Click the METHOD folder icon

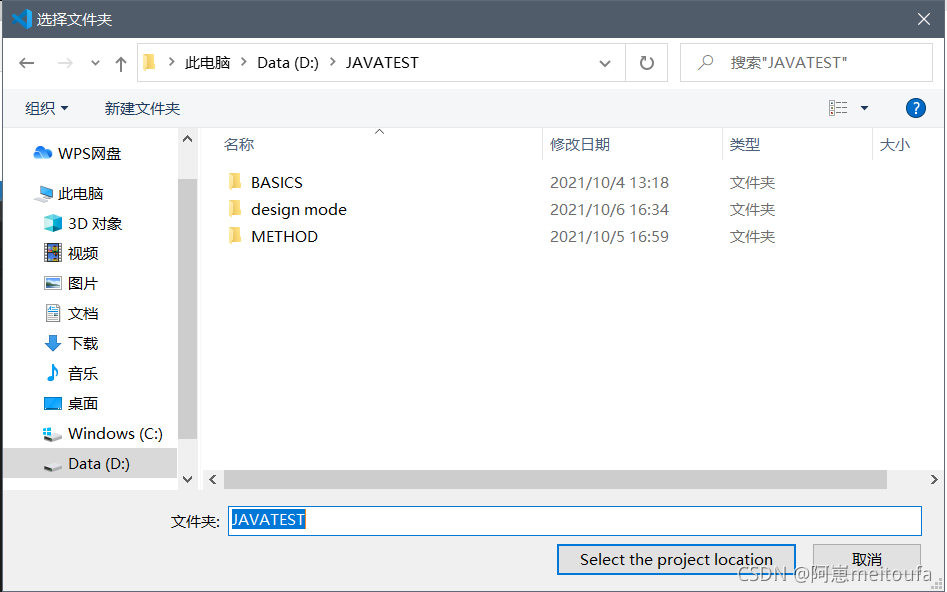coord(235,235)
